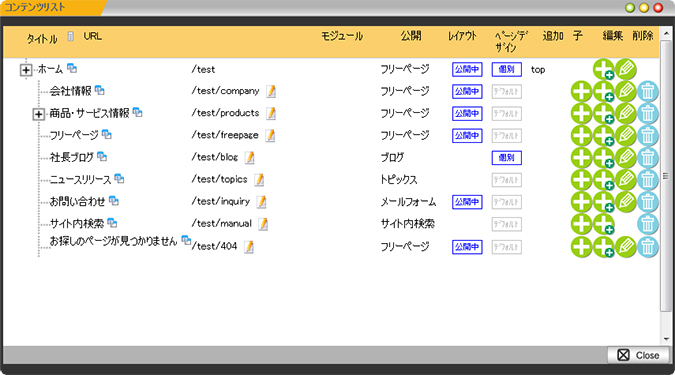Click the モジュール column header

point(342,36)
